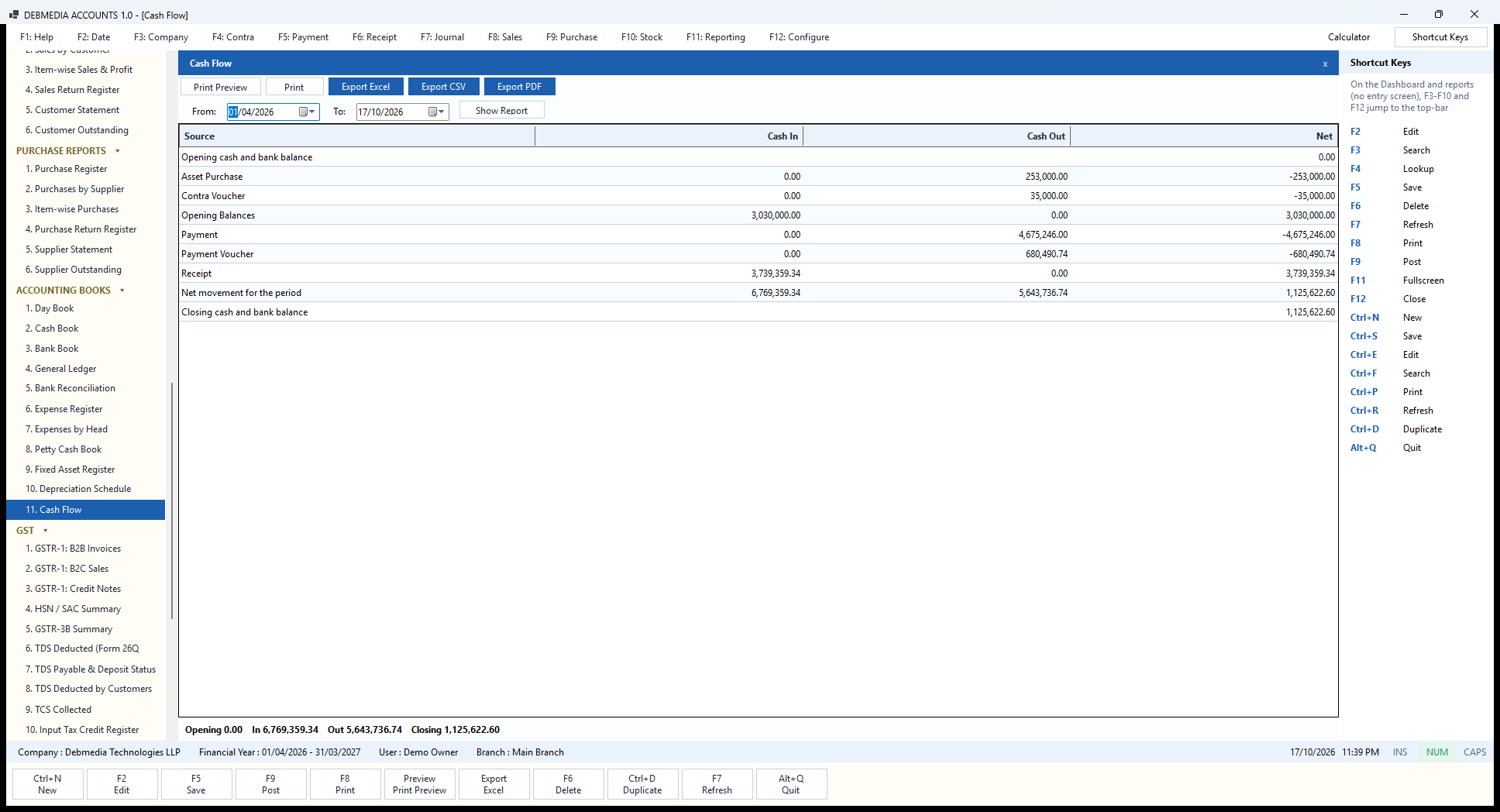The height and width of the screenshot is (812, 1500).
Task: Open the From date calendar picker
Action: coord(308,112)
